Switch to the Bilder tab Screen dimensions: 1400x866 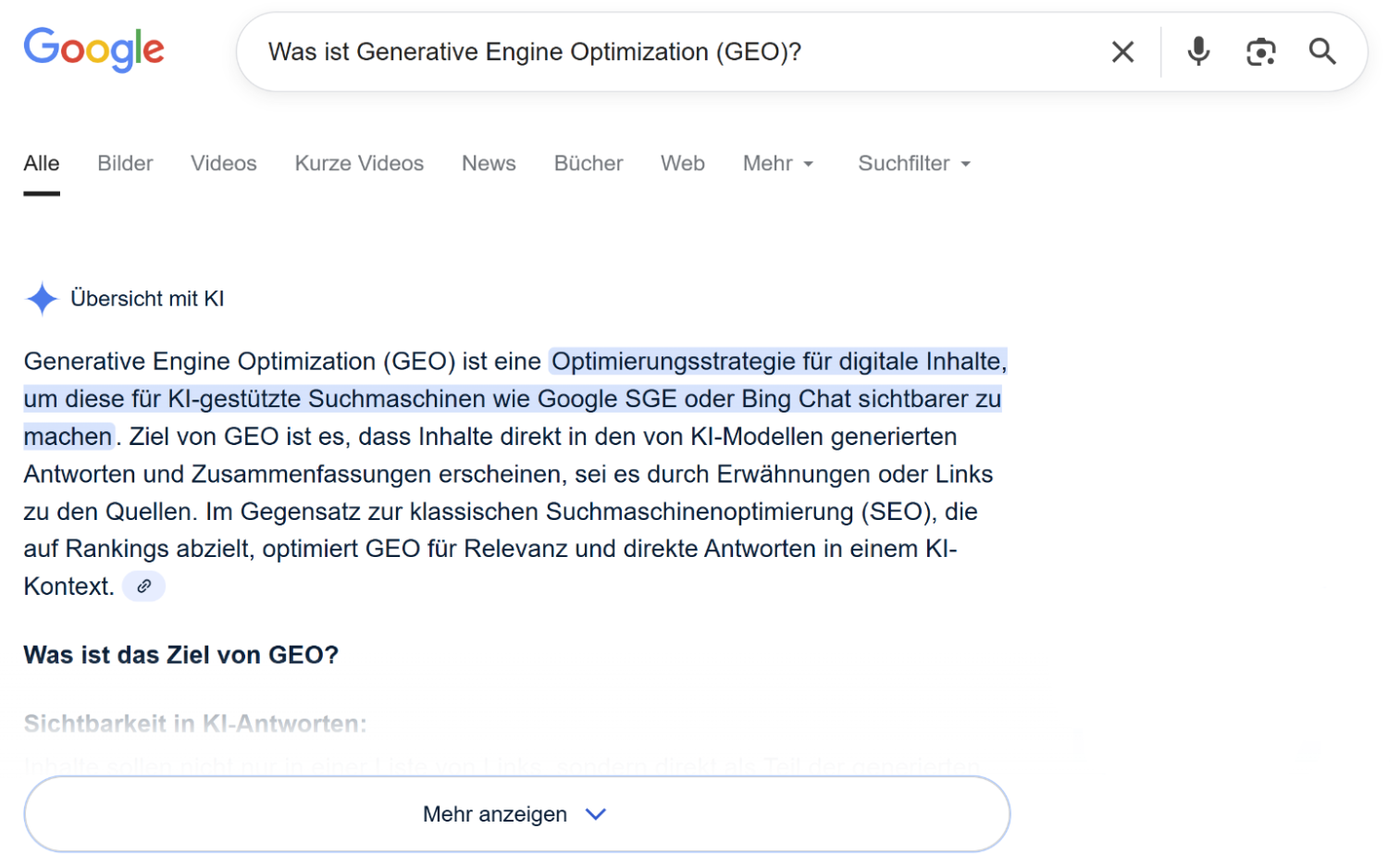click(125, 164)
